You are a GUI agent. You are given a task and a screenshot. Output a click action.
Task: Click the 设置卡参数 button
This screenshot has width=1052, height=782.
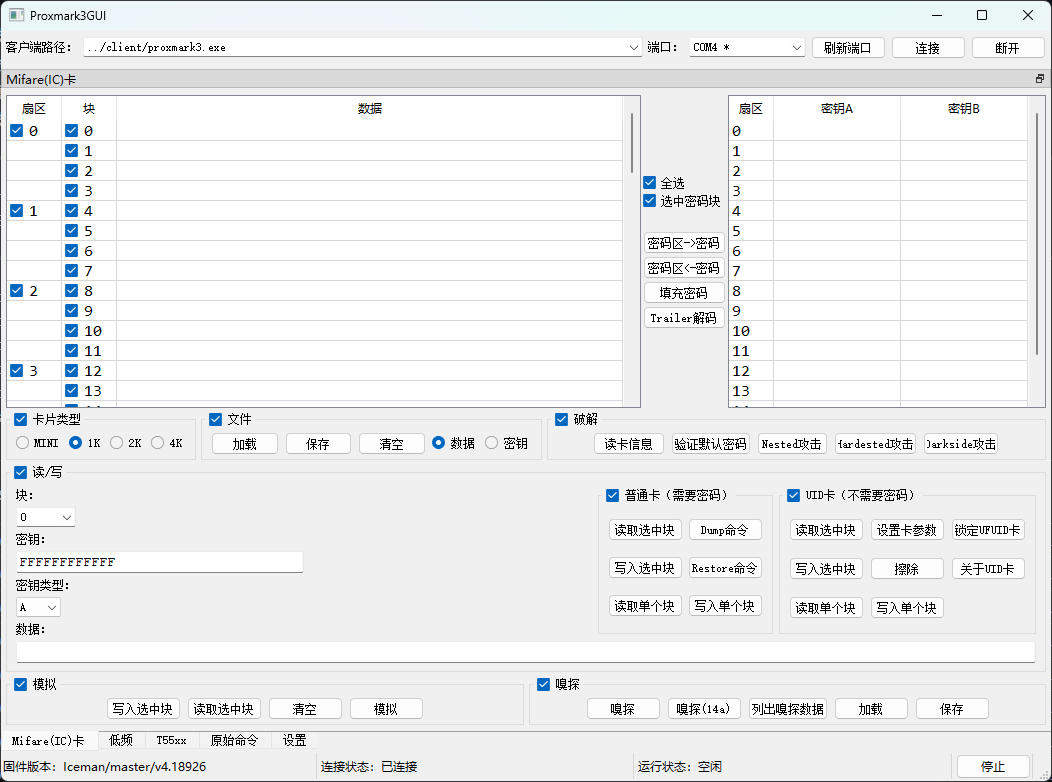pyautogui.click(x=906, y=530)
